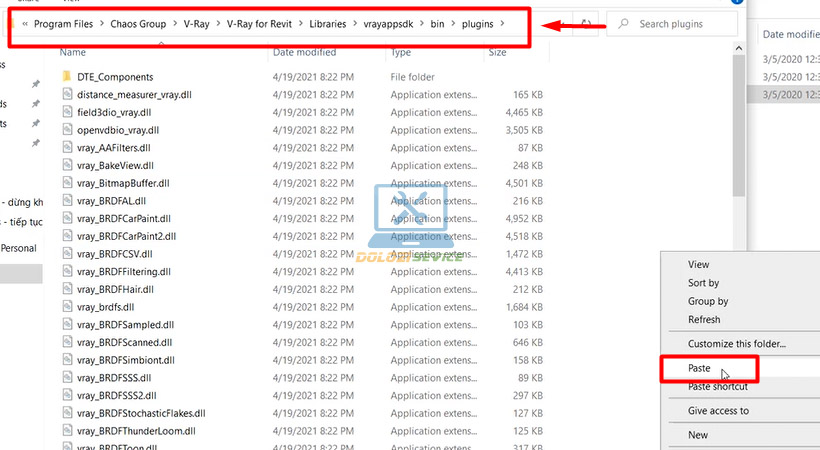The image size is (820, 450).
Task: Click Customize this folder option
Action: click(736, 344)
